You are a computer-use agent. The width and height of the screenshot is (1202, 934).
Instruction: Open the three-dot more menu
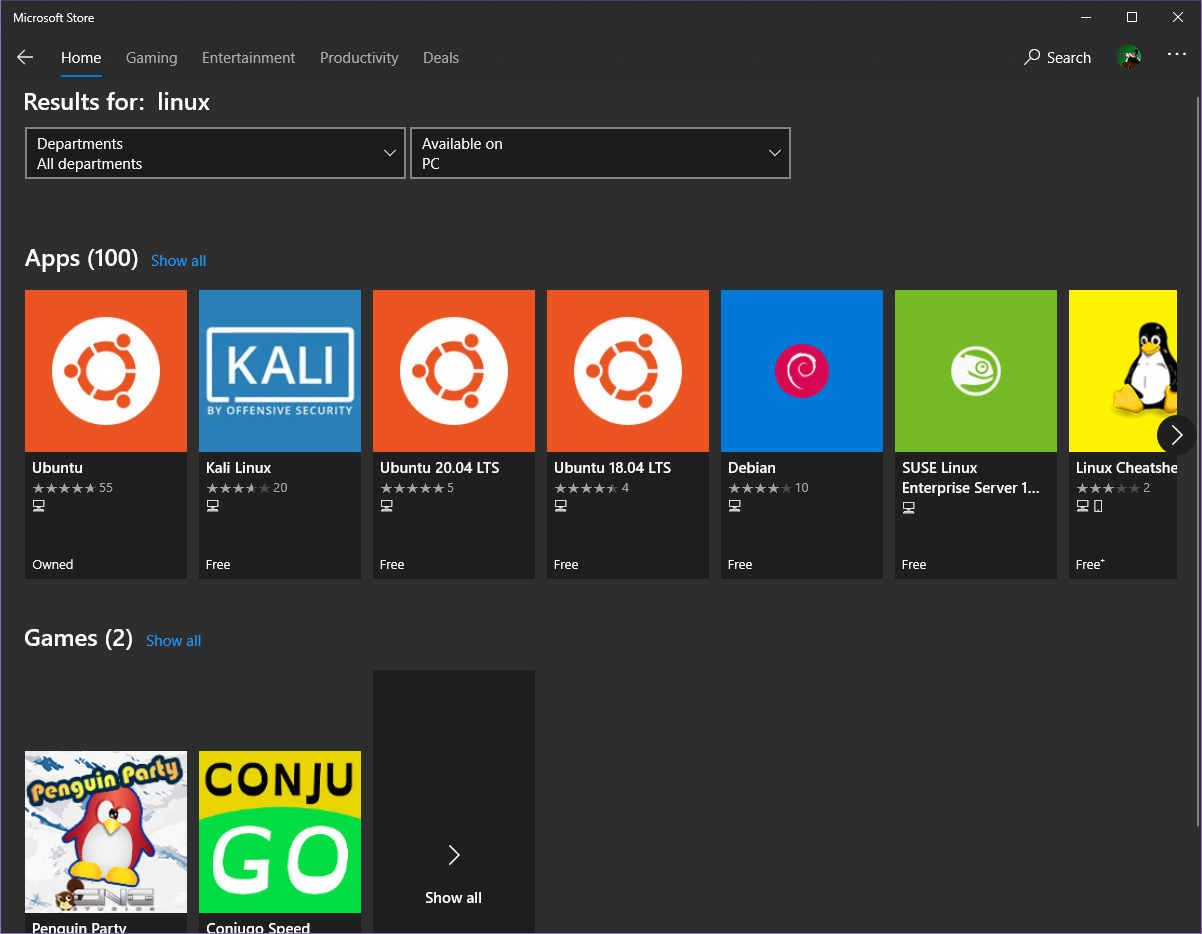coord(1176,55)
